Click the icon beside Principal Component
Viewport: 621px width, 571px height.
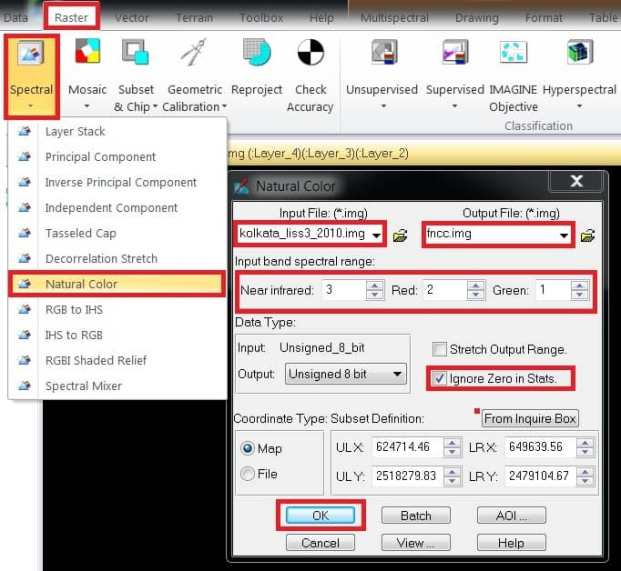coord(25,156)
